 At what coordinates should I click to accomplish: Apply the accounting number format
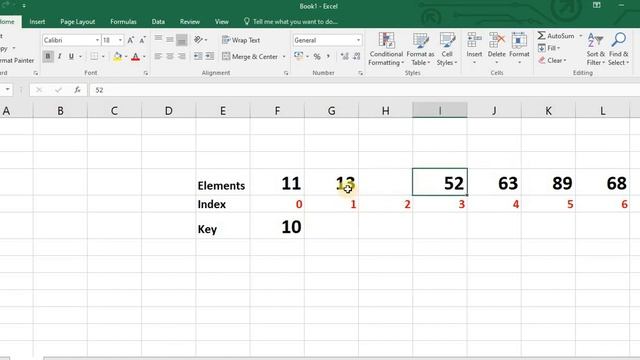coord(299,56)
